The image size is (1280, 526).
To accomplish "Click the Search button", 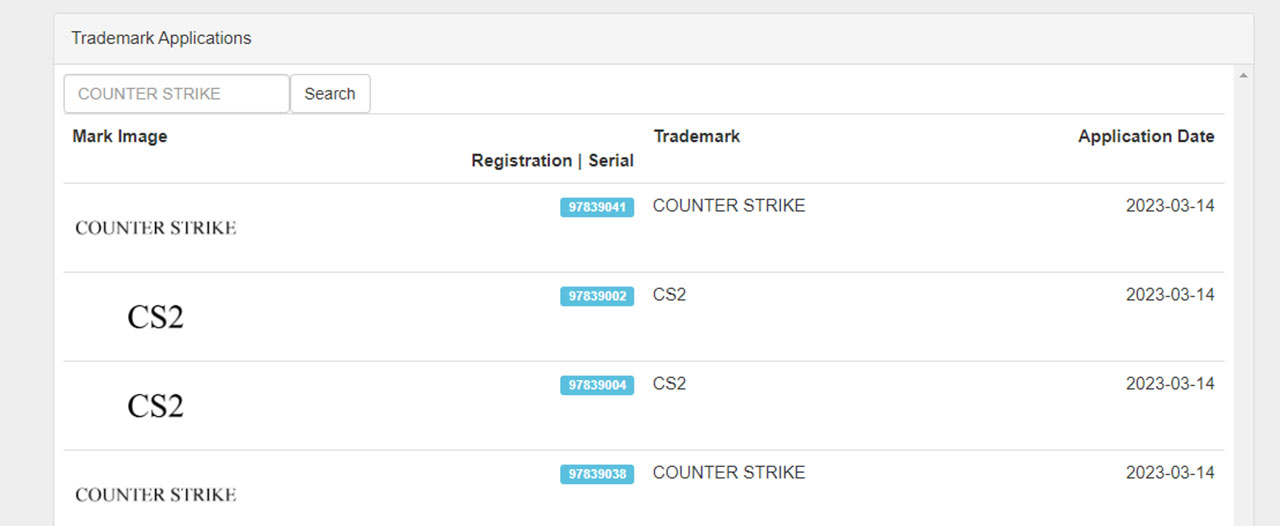I will (x=330, y=93).
